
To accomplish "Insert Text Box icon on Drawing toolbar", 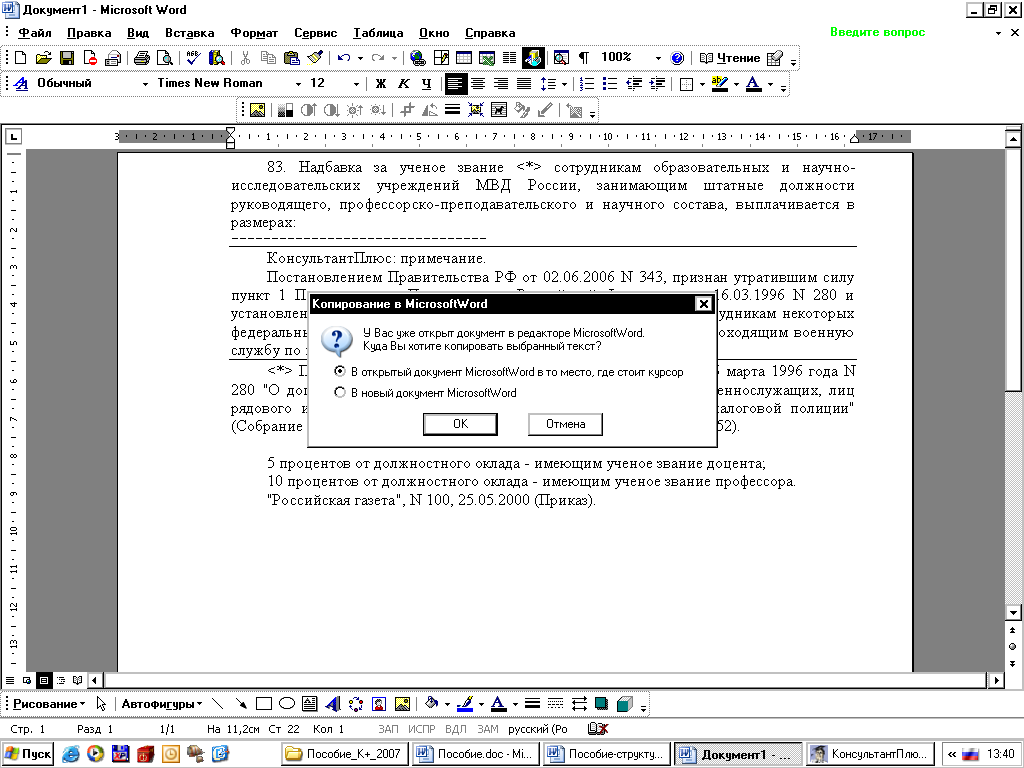I will click(x=310, y=704).
